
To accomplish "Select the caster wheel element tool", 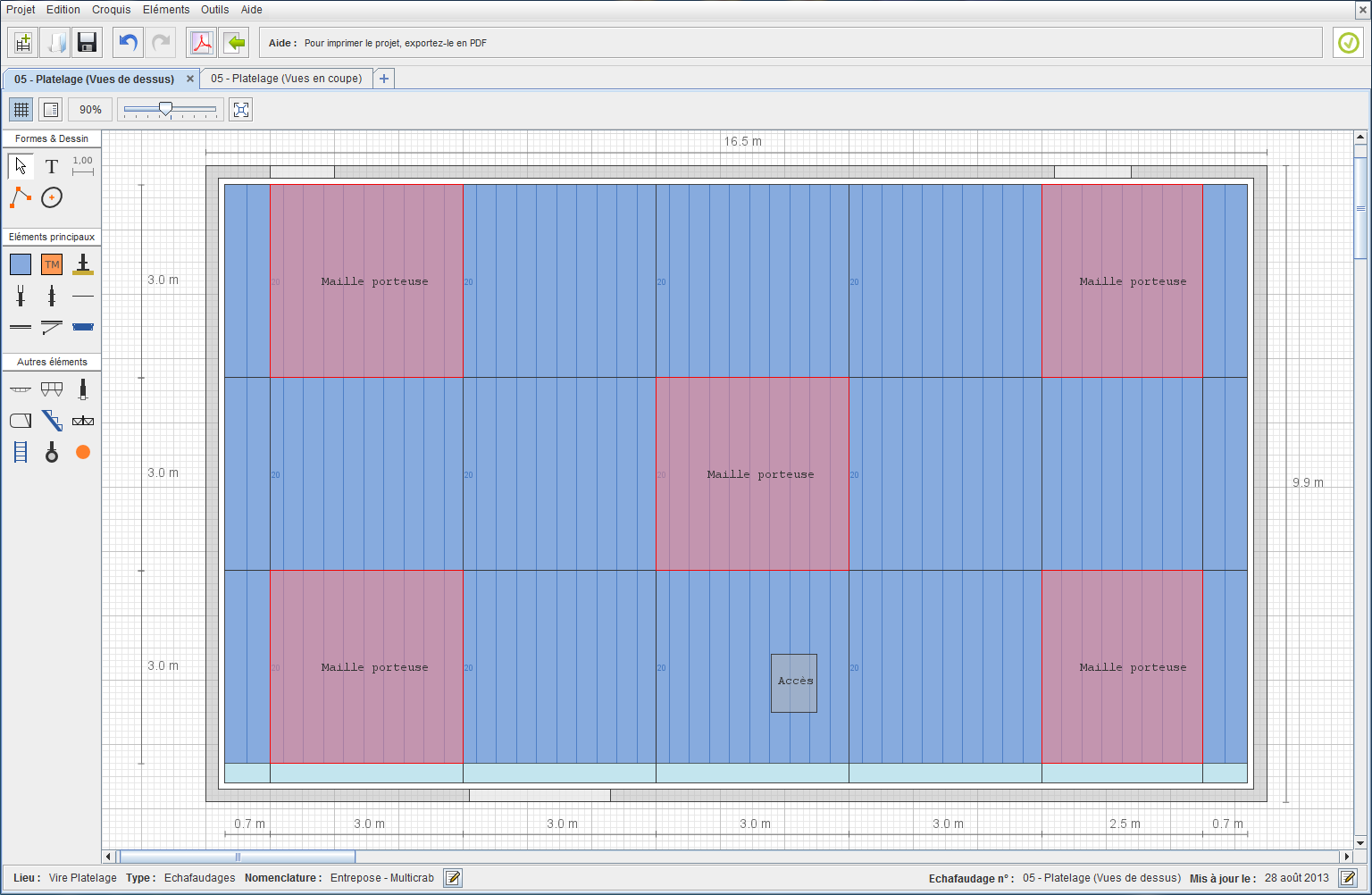I will point(52,452).
